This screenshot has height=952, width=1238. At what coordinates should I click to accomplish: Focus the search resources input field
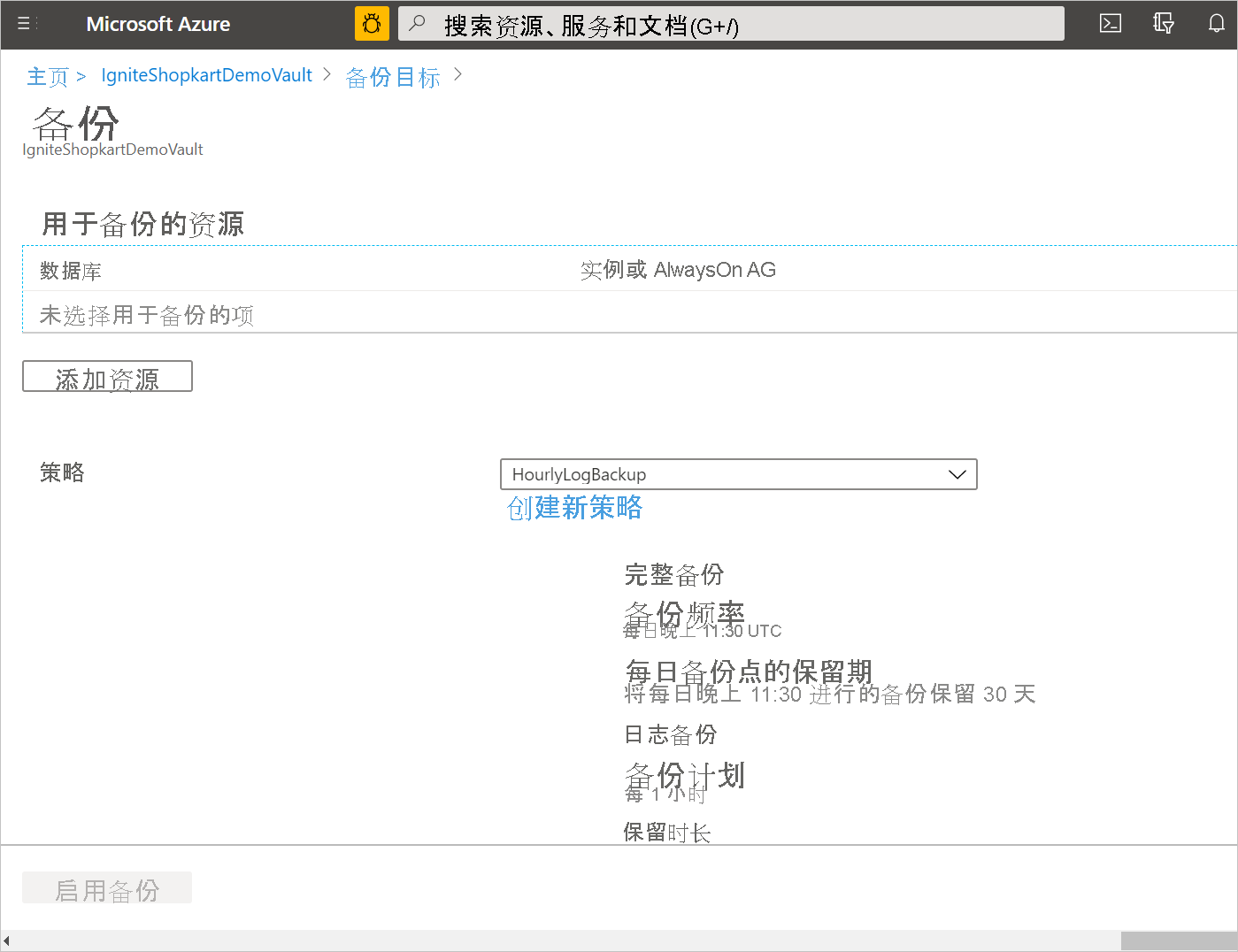click(731, 24)
